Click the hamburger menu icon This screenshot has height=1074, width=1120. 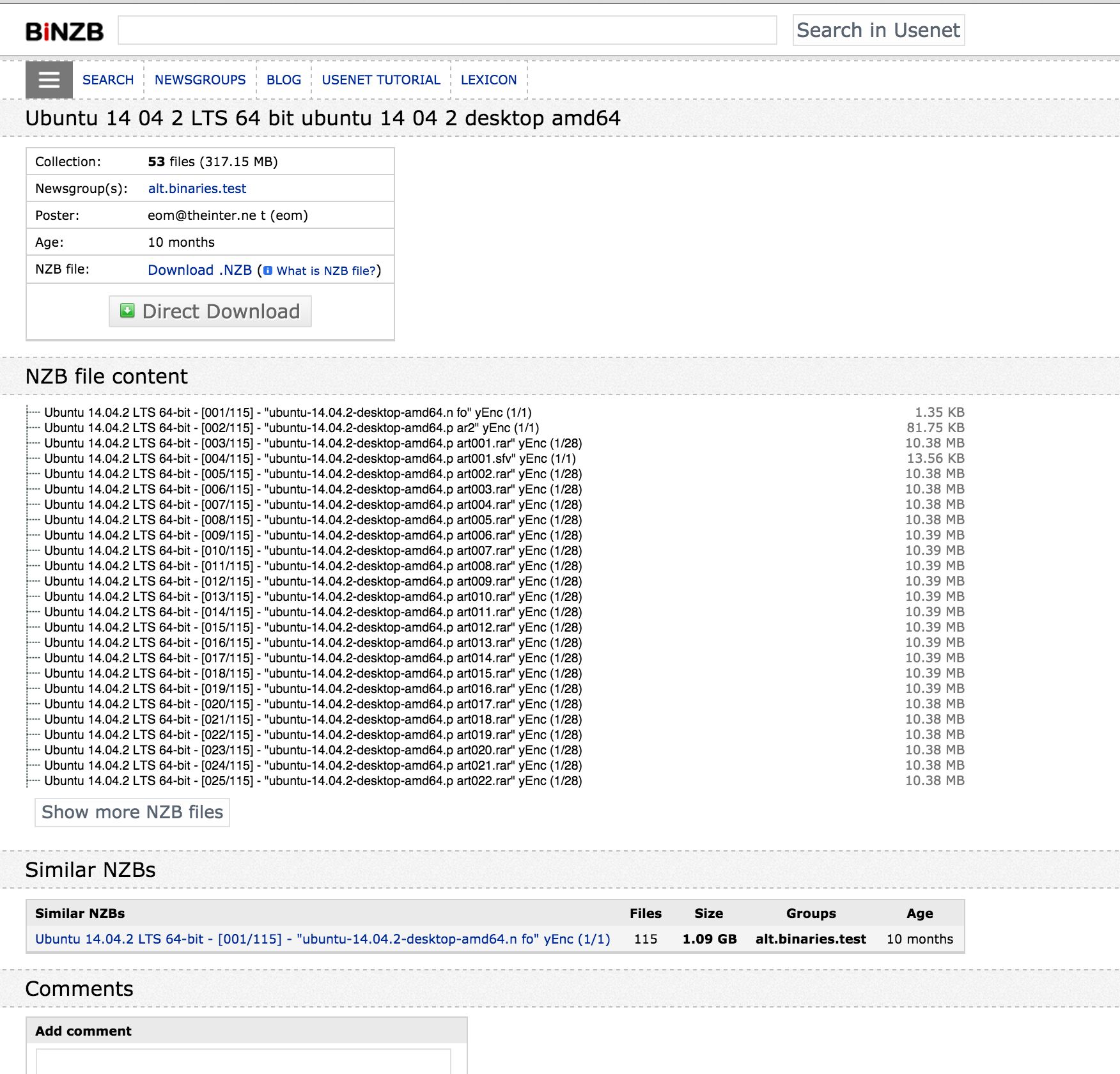pos(48,79)
